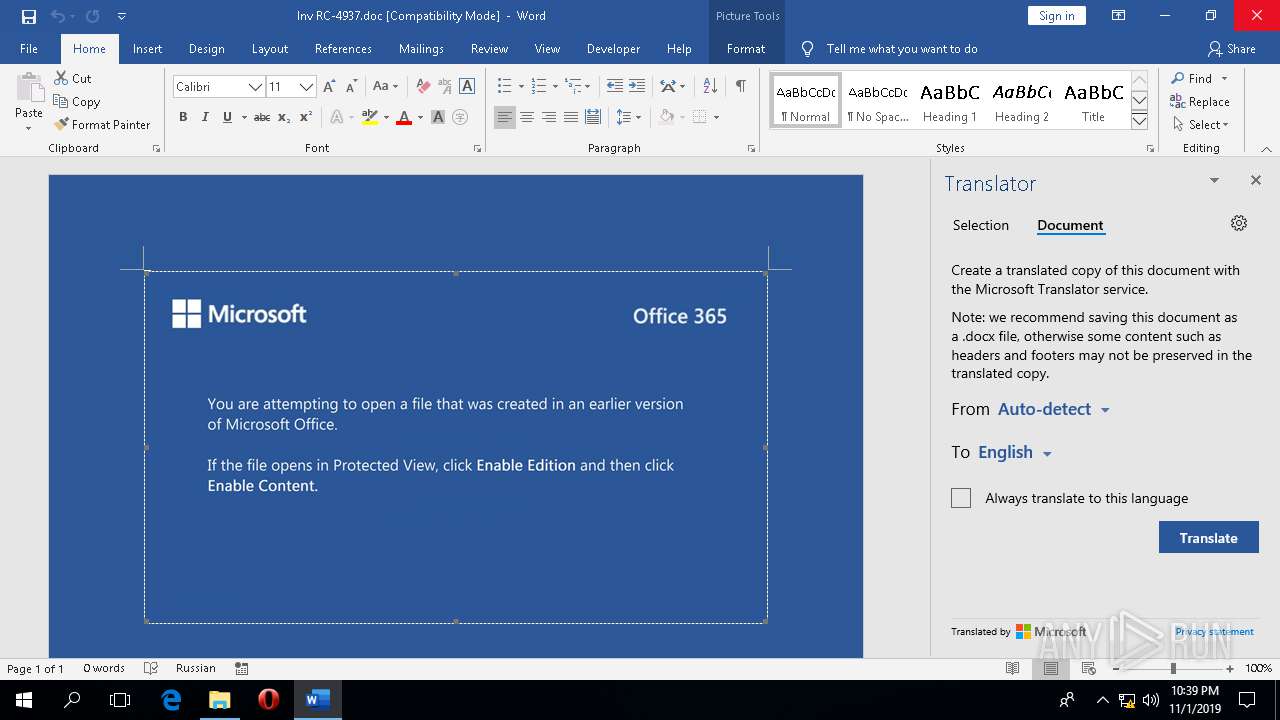
Task: Activate the Format Painter brush
Action: tap(61, 124)
